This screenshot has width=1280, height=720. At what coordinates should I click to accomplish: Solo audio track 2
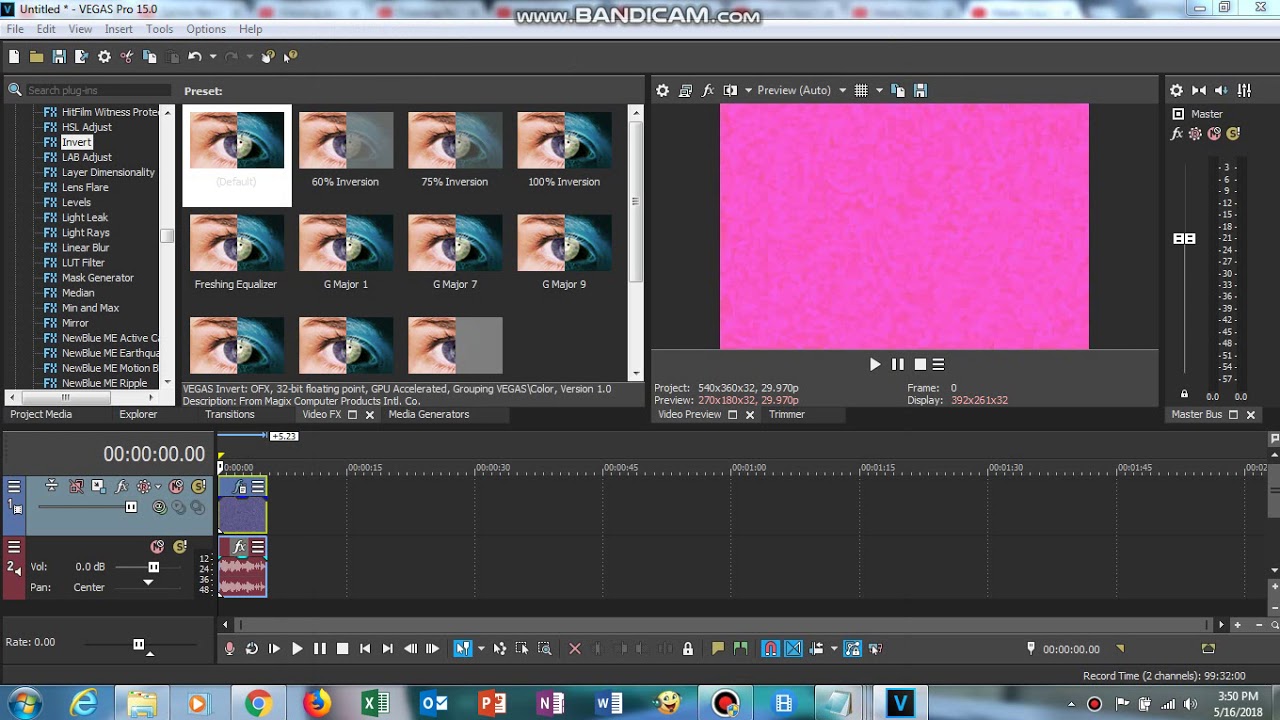180,547
